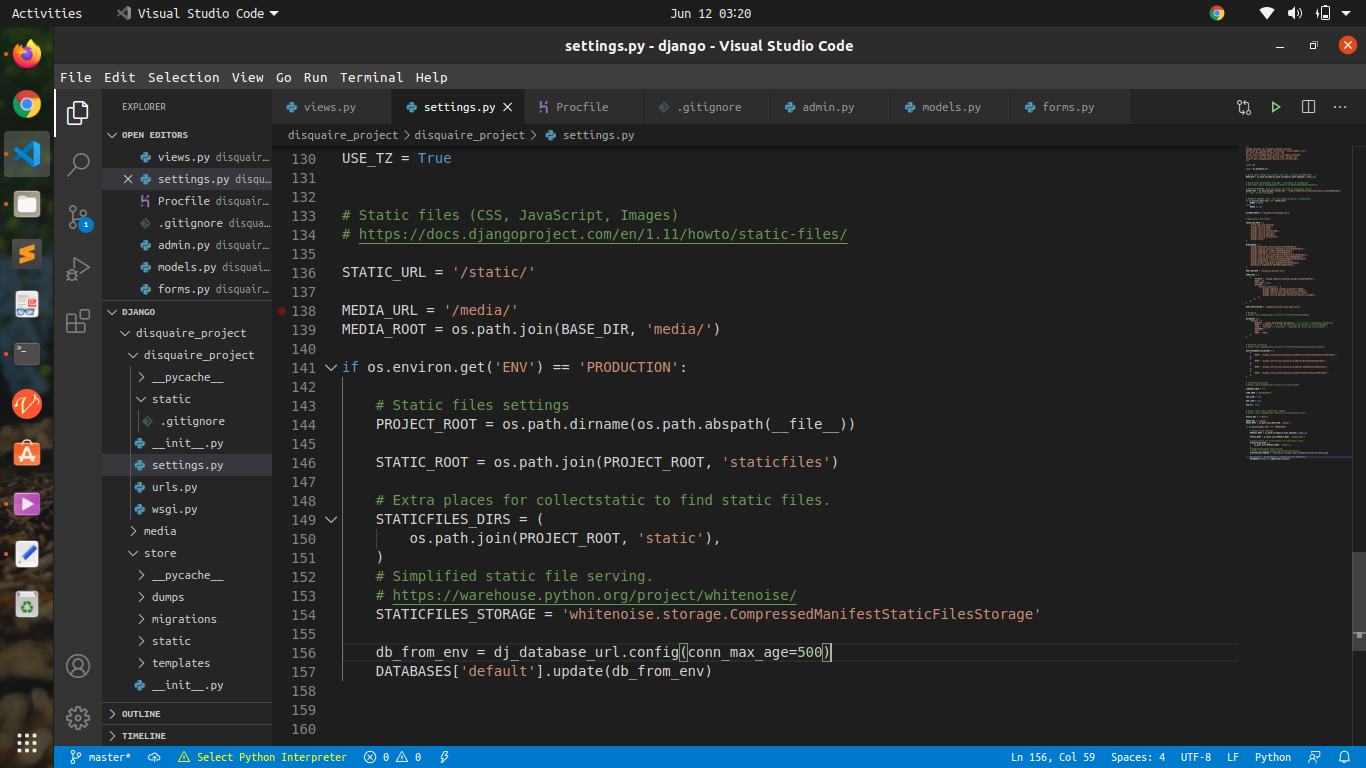Open the Search panel icon

pos(78,164)
